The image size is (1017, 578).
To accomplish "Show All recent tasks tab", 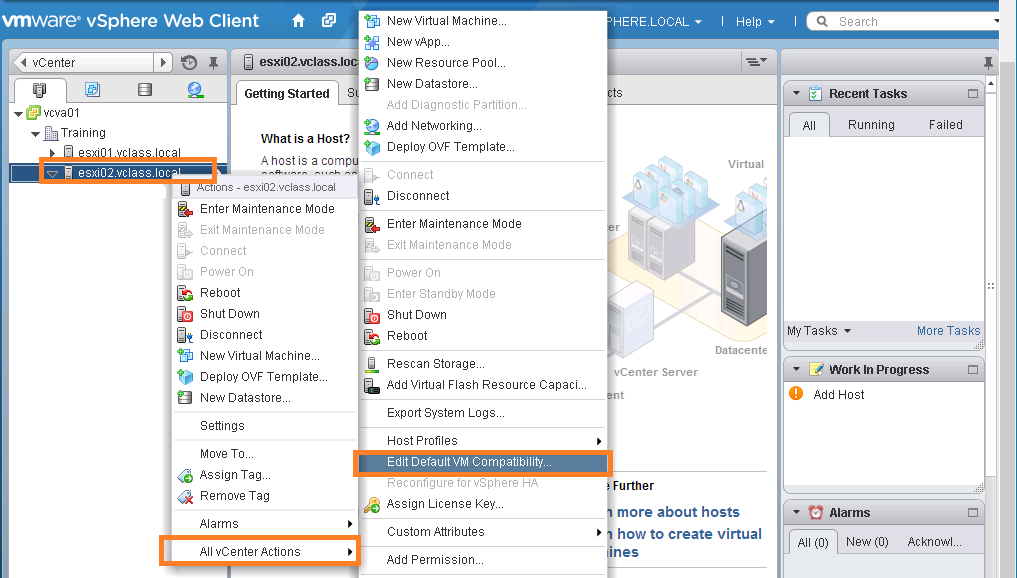I will point(809,125).
